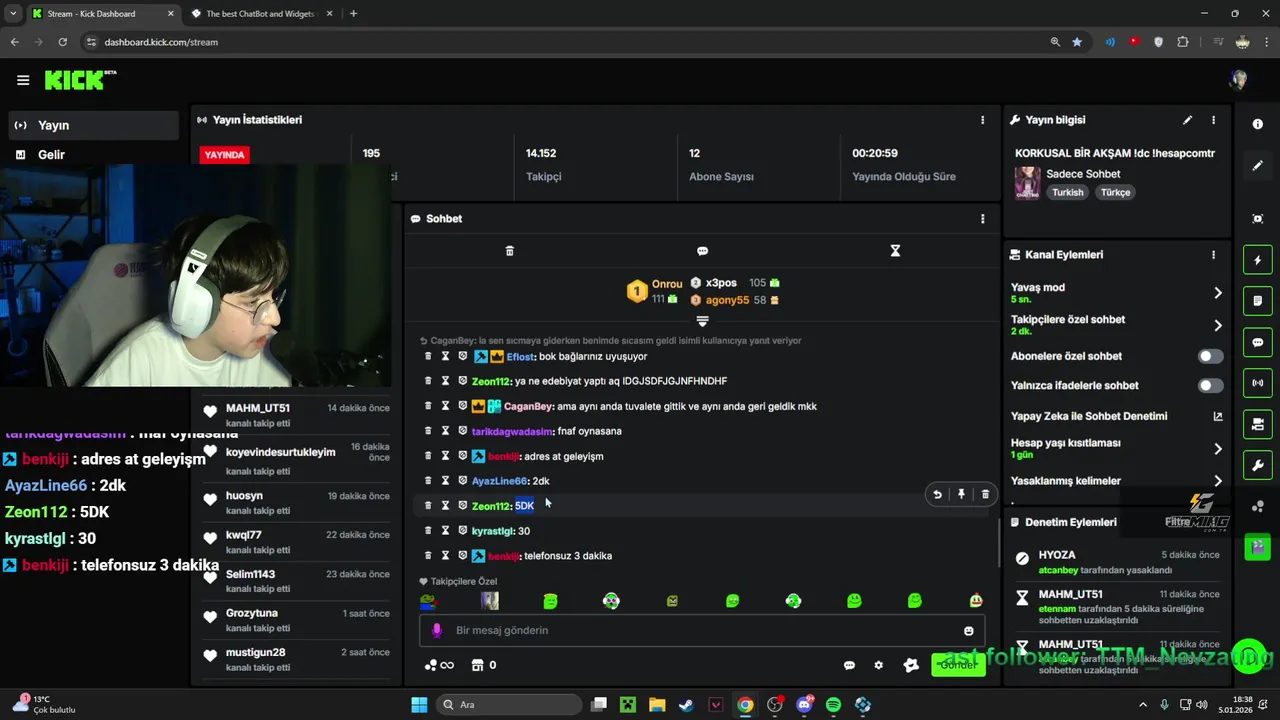This screenshot has width=1280, height=720.
Task: Click the hourglass icon in Sohbet toolbar
Action: tap(895, 251)
